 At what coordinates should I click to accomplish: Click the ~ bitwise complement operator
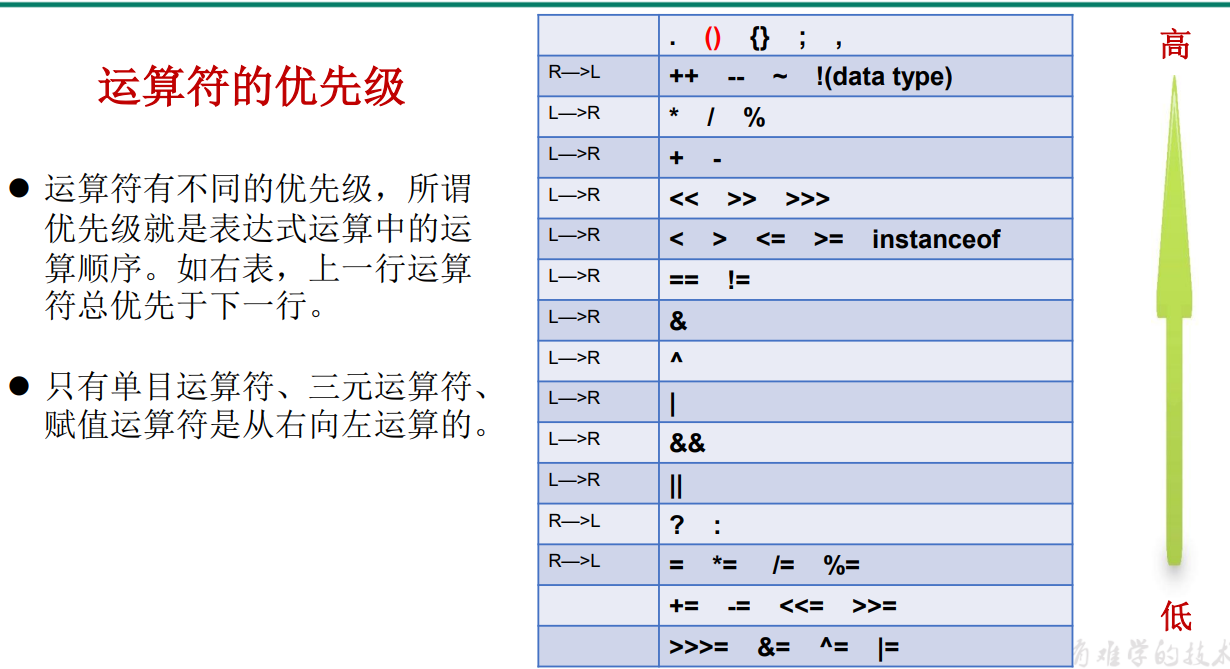[781, 76]
